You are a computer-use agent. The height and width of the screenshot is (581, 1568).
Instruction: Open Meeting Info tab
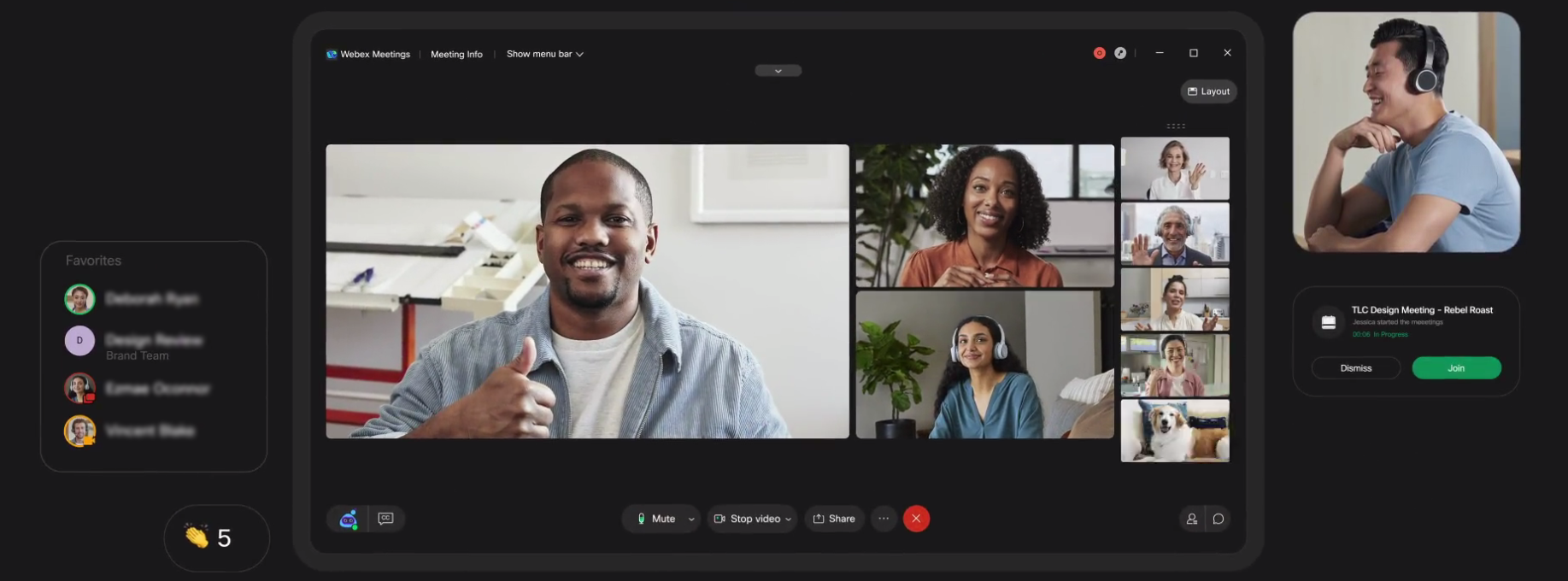click(x=456, y=54)
